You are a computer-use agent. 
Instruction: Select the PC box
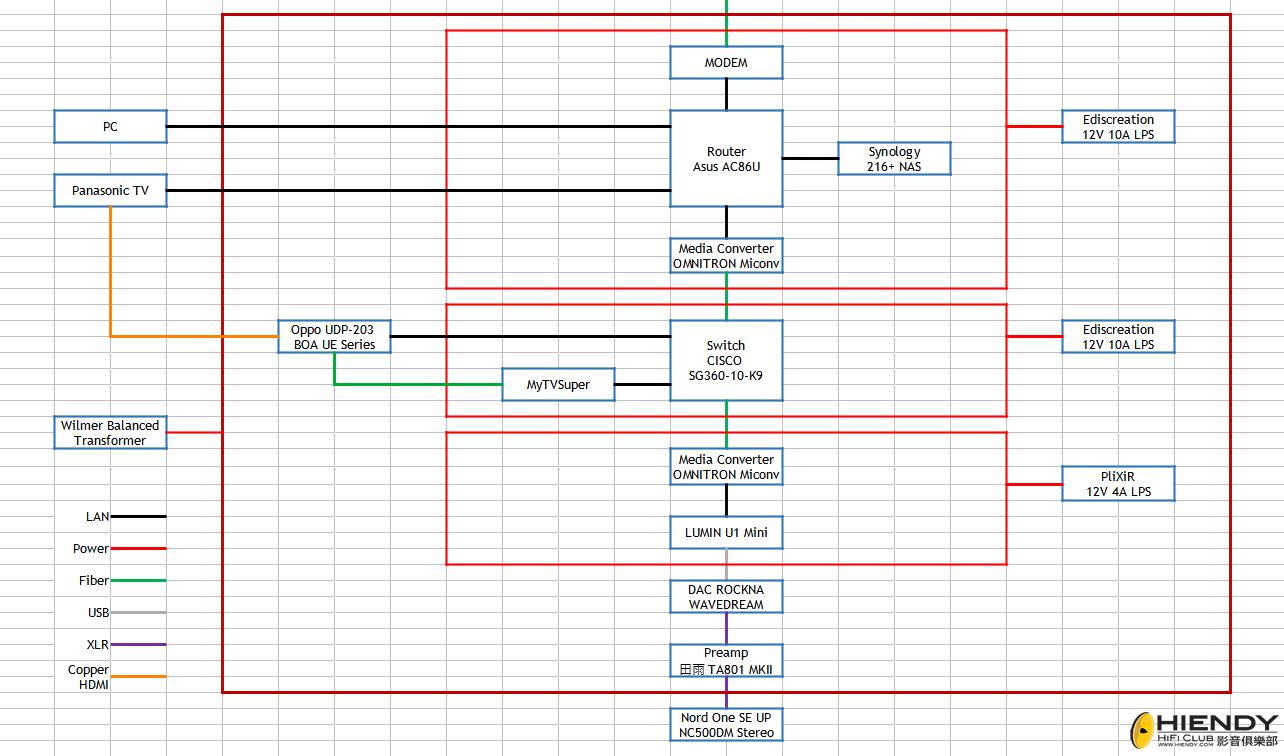pos(110,127)
